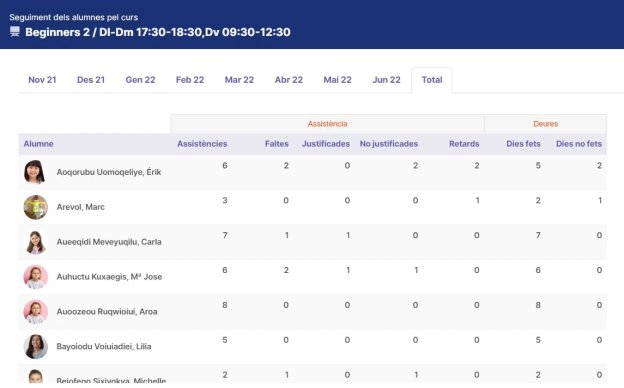
Task: Click Aroa's Assistències value 8
Action: click(225, 305)
